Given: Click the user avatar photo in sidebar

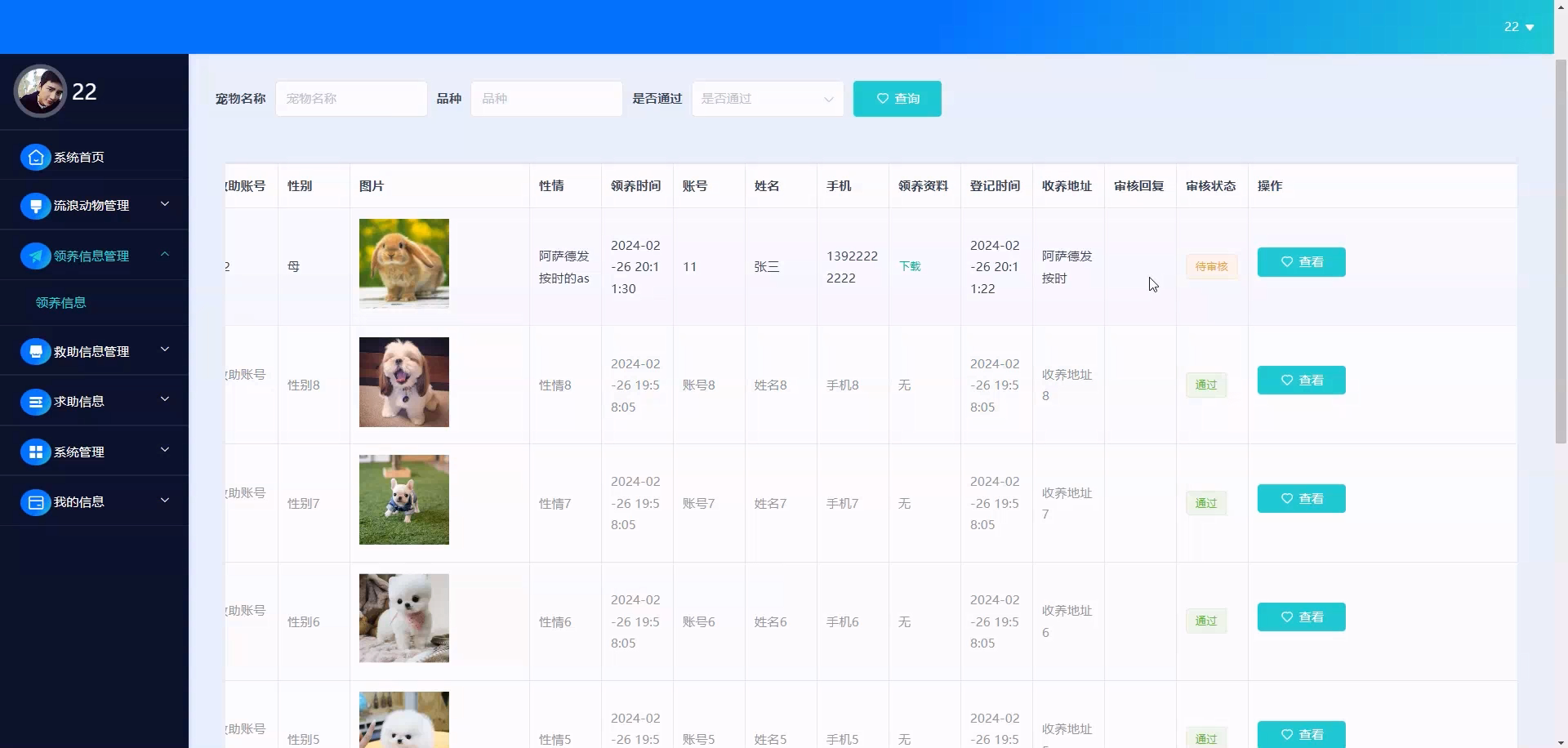Looking at the screenshot, I should (x=40, y=91).
